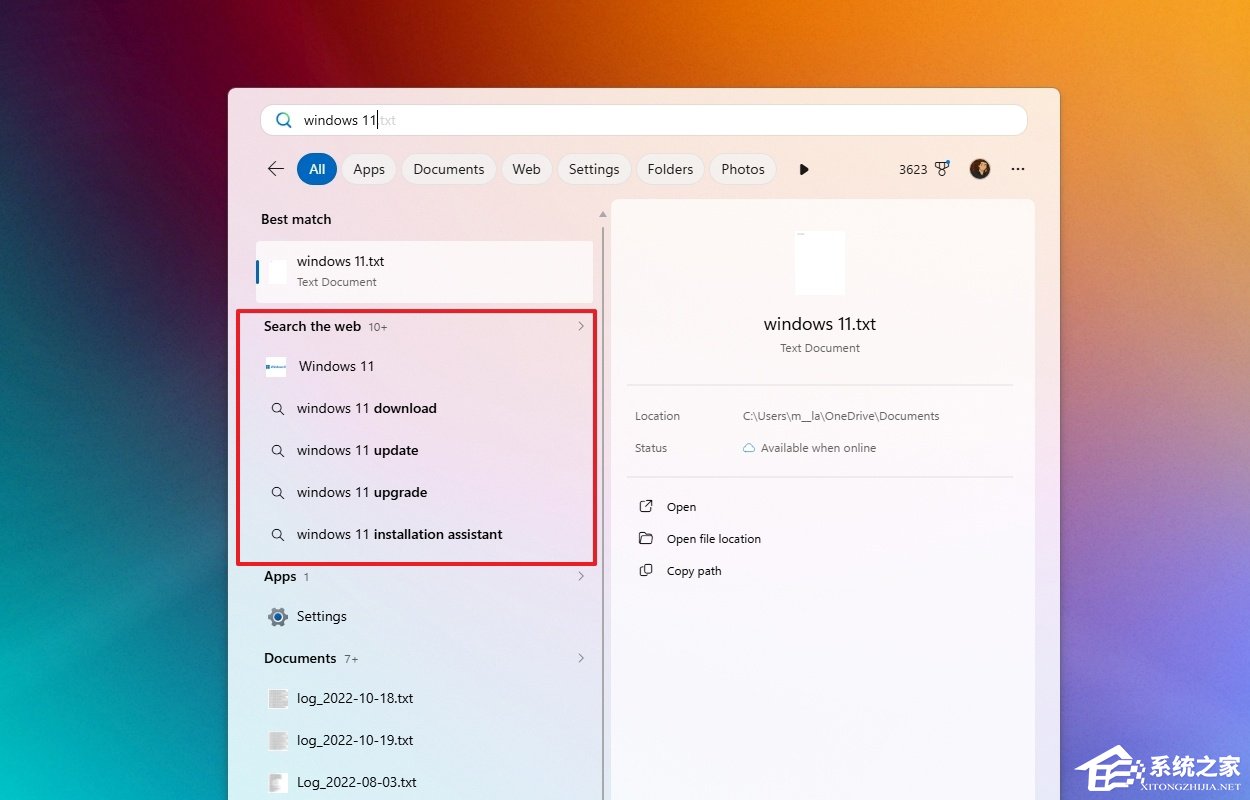
Task: Click file icon of log_2022-10-18.txt
Action: tap(278, 699)
